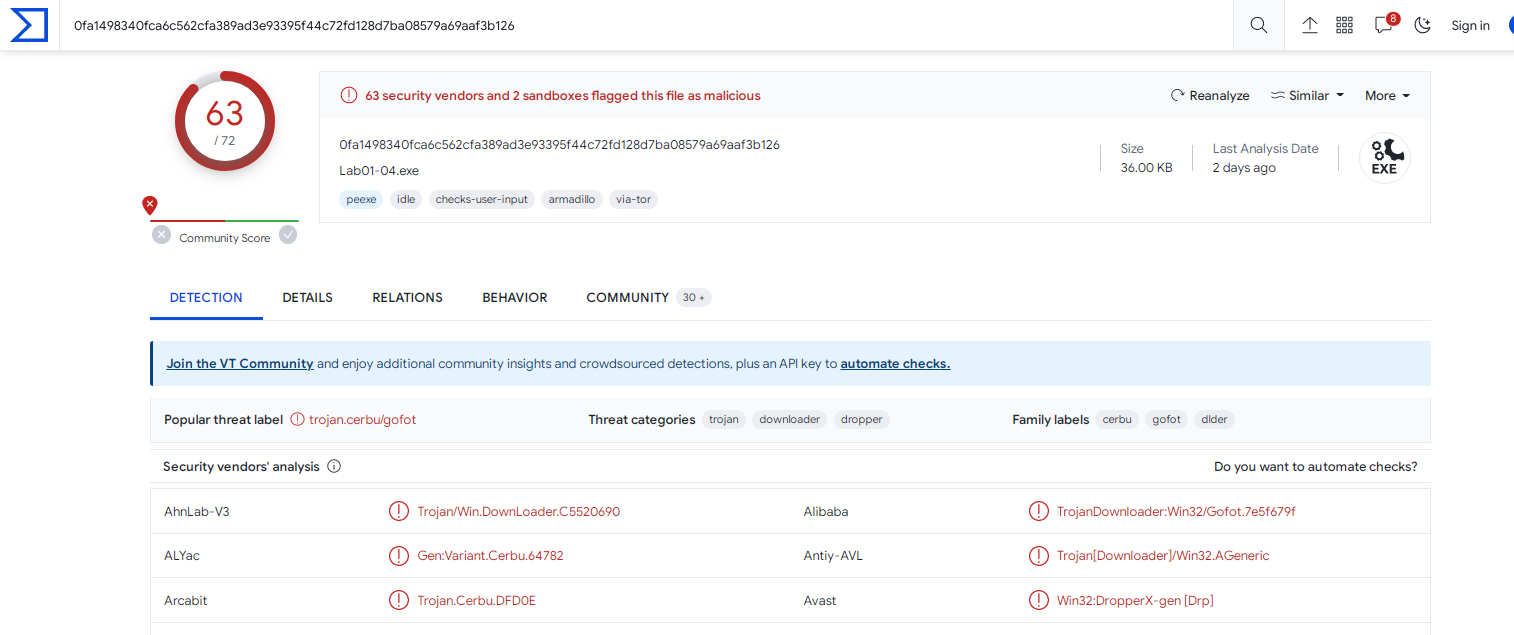The width and height of the screenshot is (1514, 635).
Task: Select the armadillo tag
Action: point(572,199)
